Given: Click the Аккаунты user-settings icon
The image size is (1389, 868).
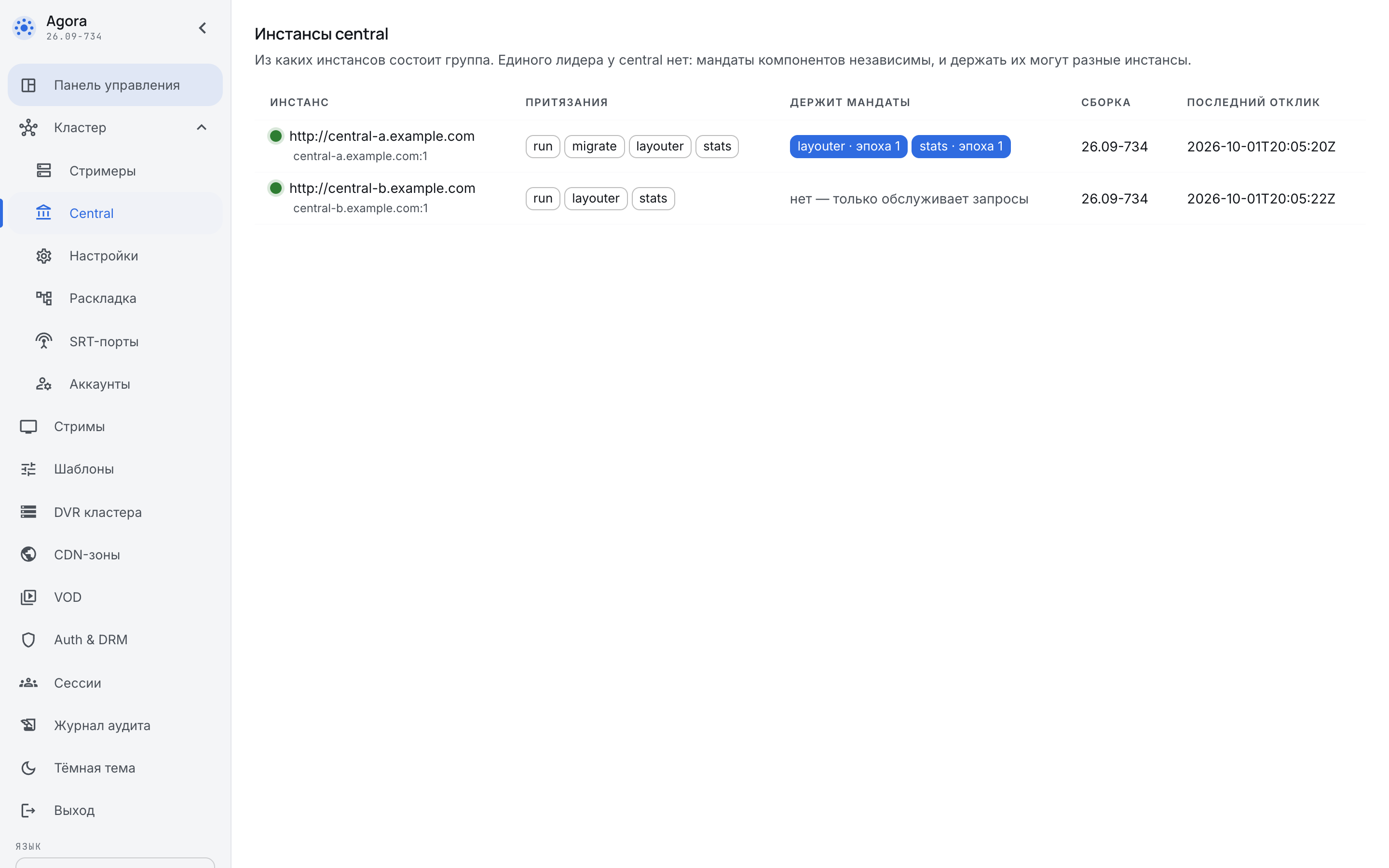Looking at the screenshot, I should (x=43, y=383).
